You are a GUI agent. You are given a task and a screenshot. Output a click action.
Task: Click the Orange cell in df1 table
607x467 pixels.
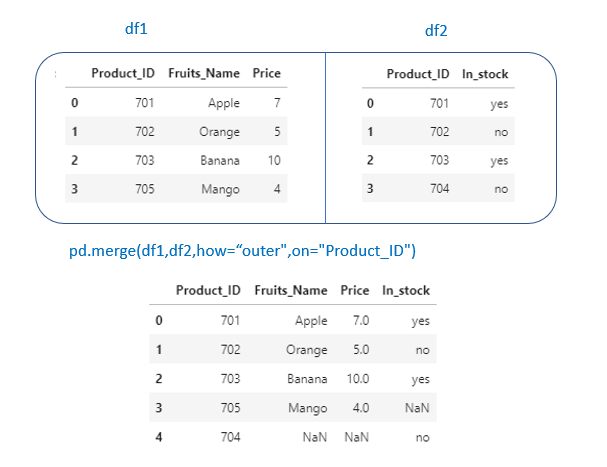click(219, 131)
